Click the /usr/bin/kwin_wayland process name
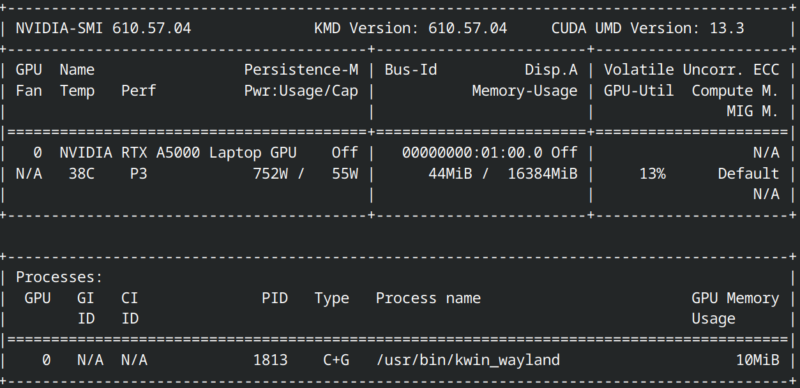The height and width of the screenshot is (388, 800). click(468, 360)
